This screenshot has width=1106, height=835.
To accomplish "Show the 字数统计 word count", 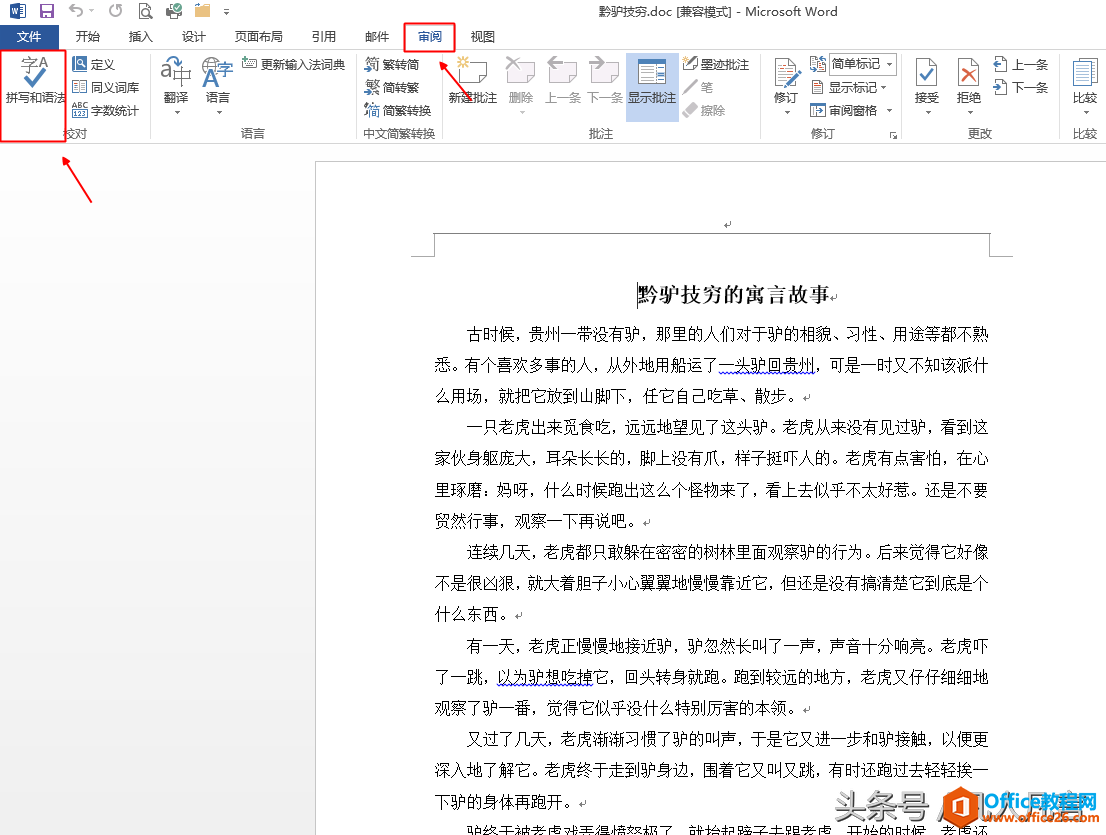I will (106, 111).
